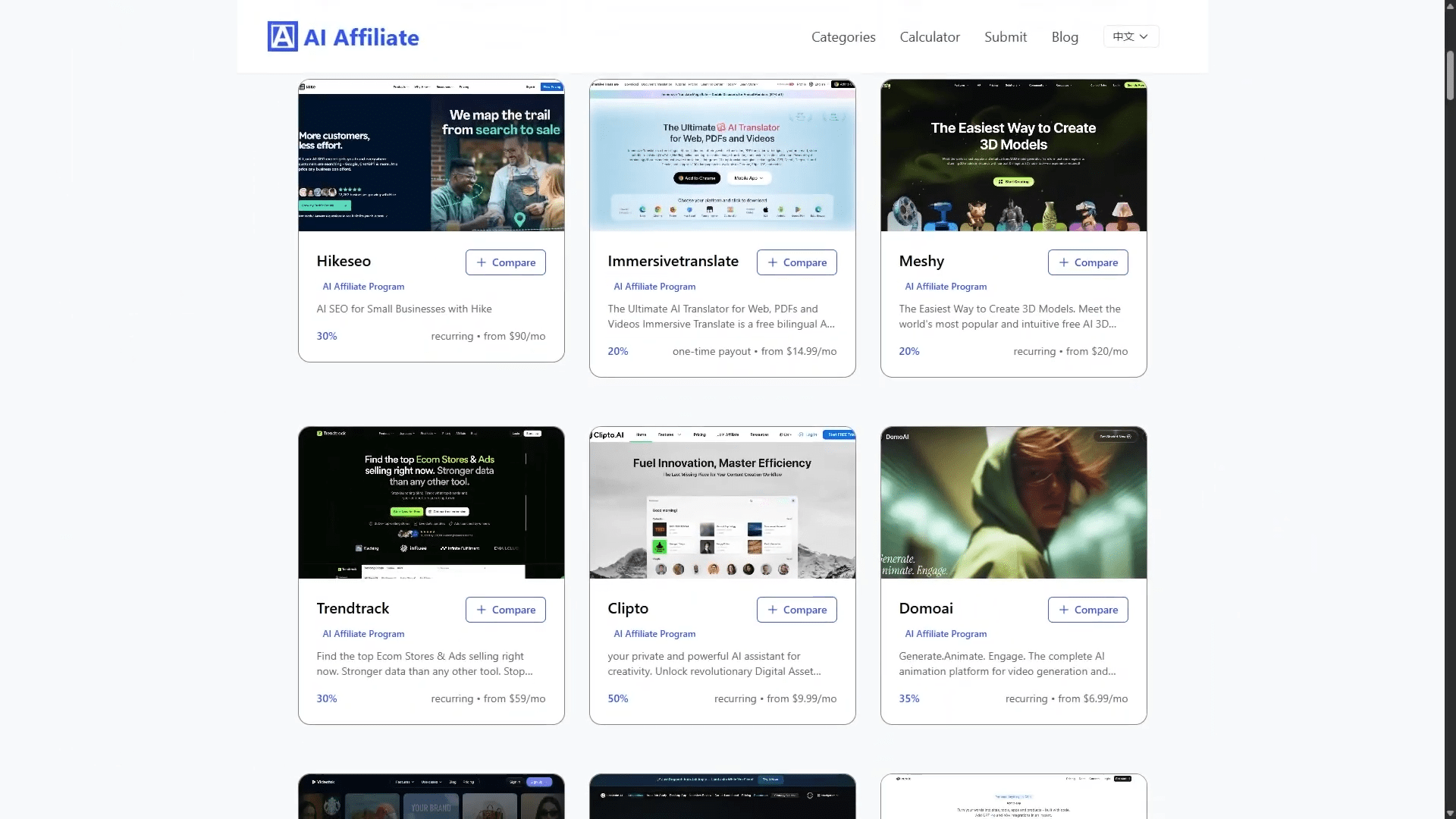Screen dimensions: 1456x819
Task: Click the AI Affiliate logo icon
Action: coord(282,36)
